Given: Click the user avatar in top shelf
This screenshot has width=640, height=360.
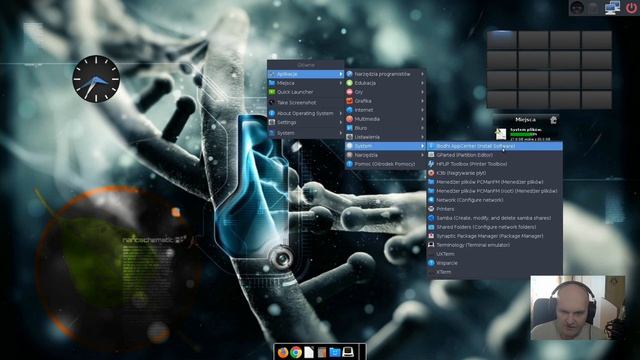Looking at the screenshot, I should [577, 8].
